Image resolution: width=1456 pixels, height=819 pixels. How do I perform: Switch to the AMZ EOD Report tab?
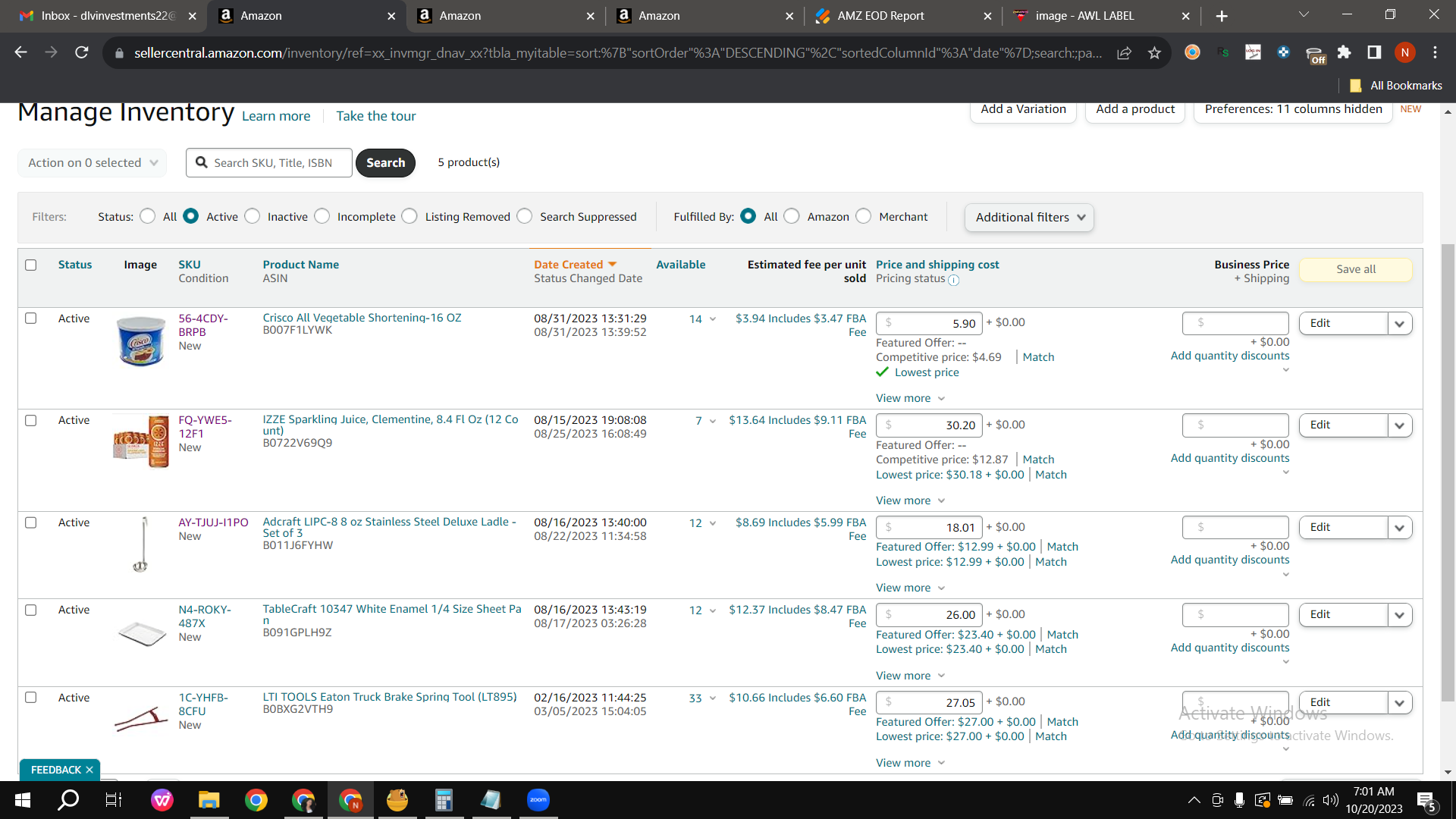point(902,16)
